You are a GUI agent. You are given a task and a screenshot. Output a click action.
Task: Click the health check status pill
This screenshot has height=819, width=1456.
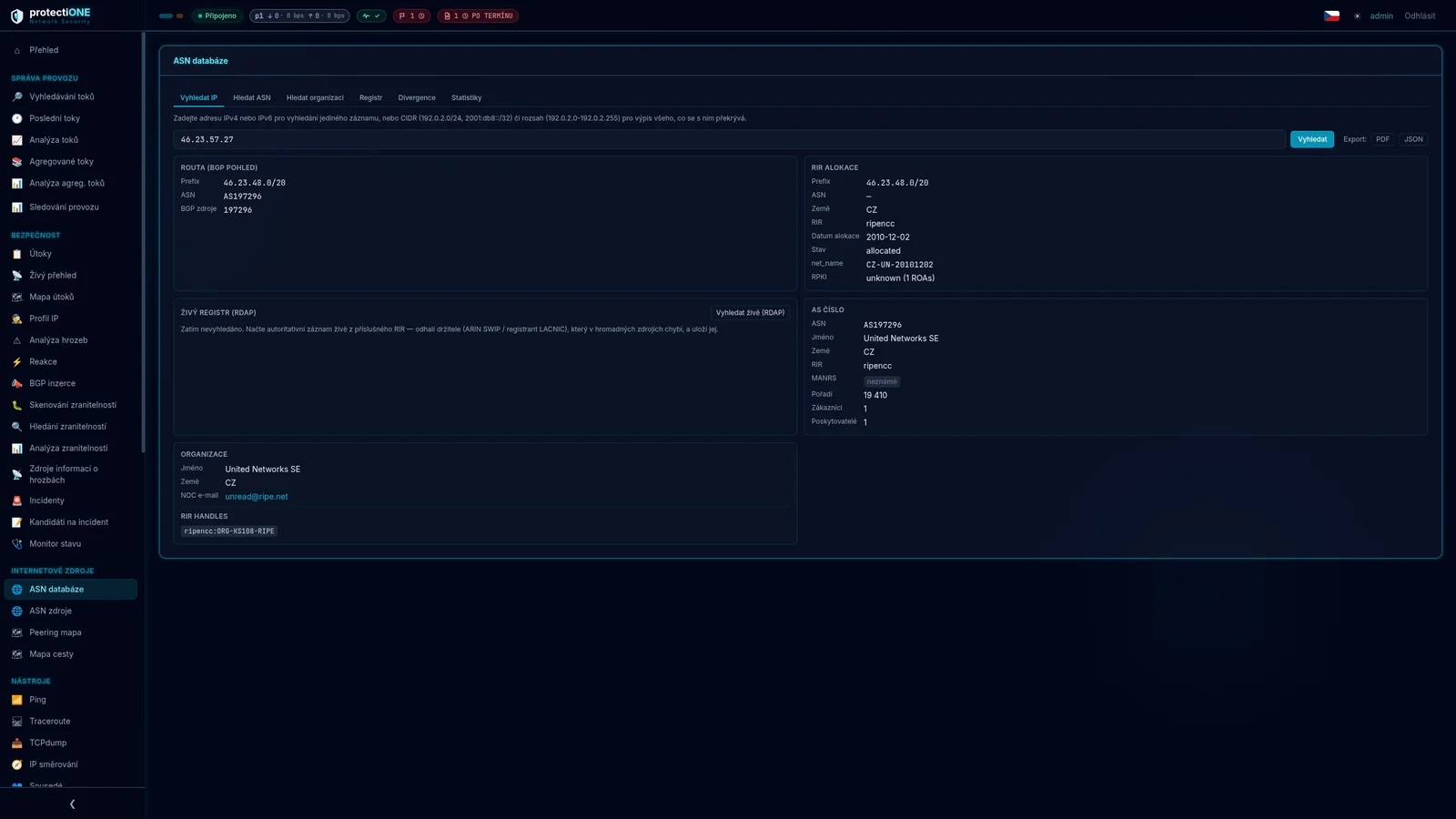pyautogui.click(x=371, y=15)
